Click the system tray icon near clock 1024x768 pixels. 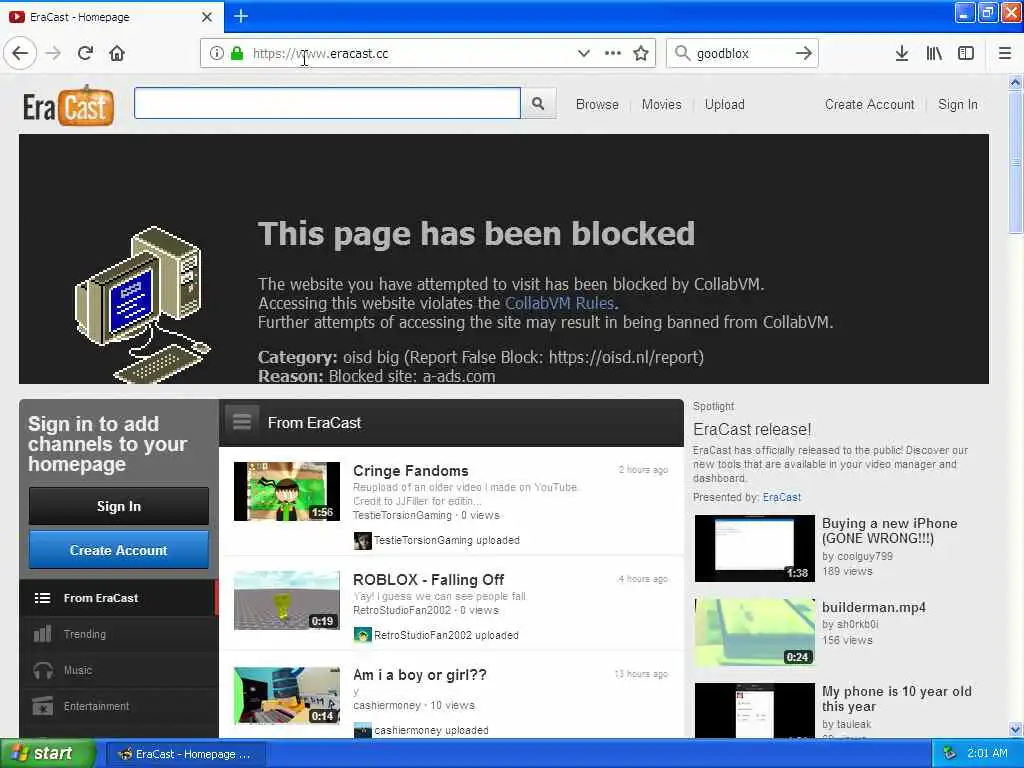[x=950, y=753]
